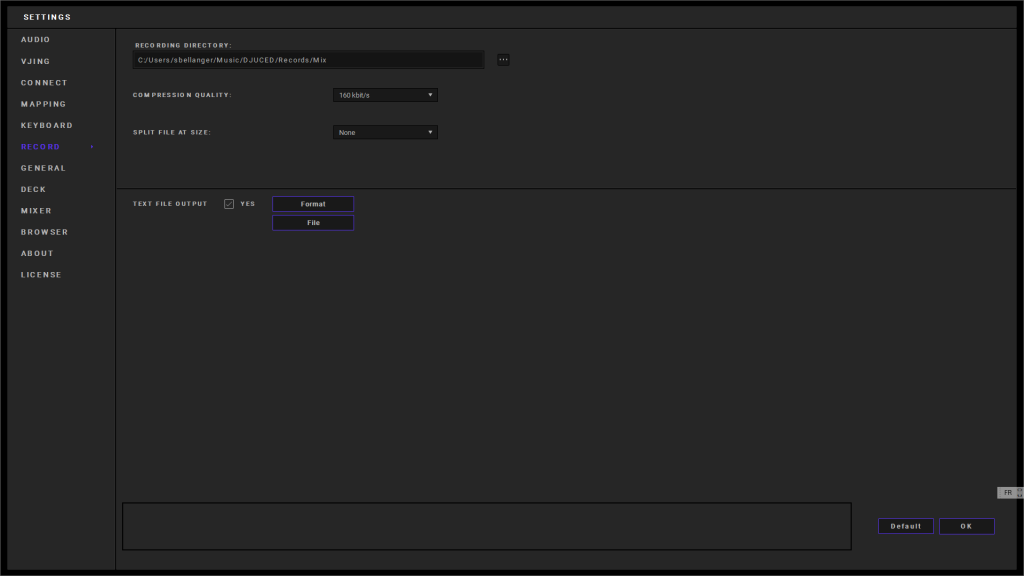Select the Mapping settings tab
The height and width of the screenshot is (576, 1024).
click(44, 104)
